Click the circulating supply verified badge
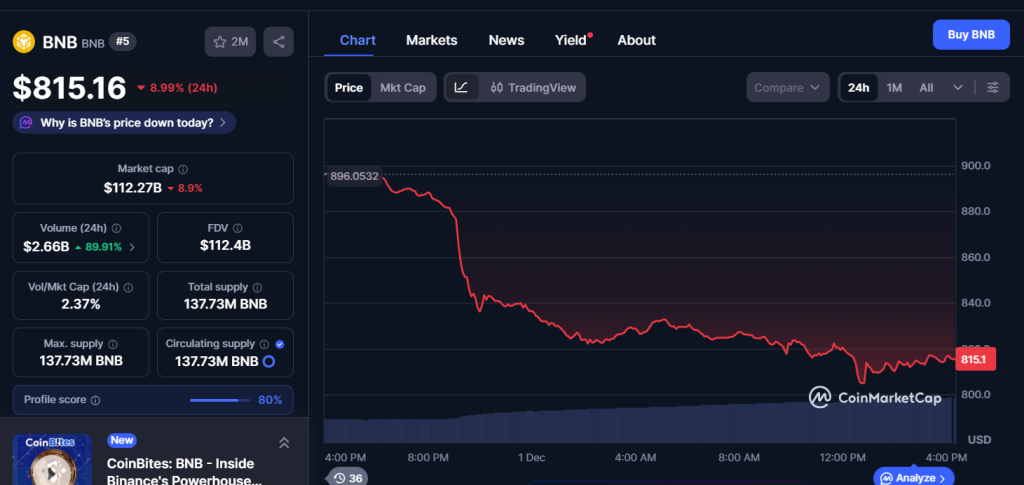This screenshot has height=485, width=1024. pyautogui.click(x=279, y=344)
